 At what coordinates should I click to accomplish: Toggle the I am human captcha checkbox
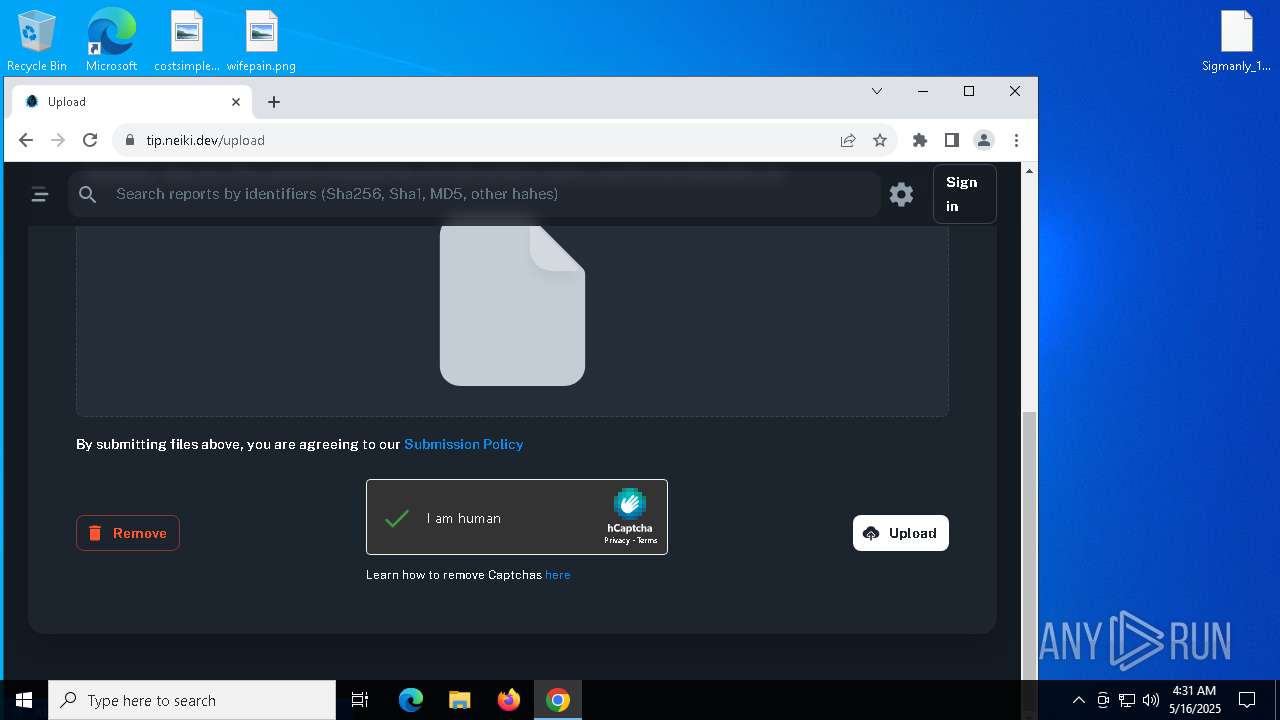click(397, 518)
